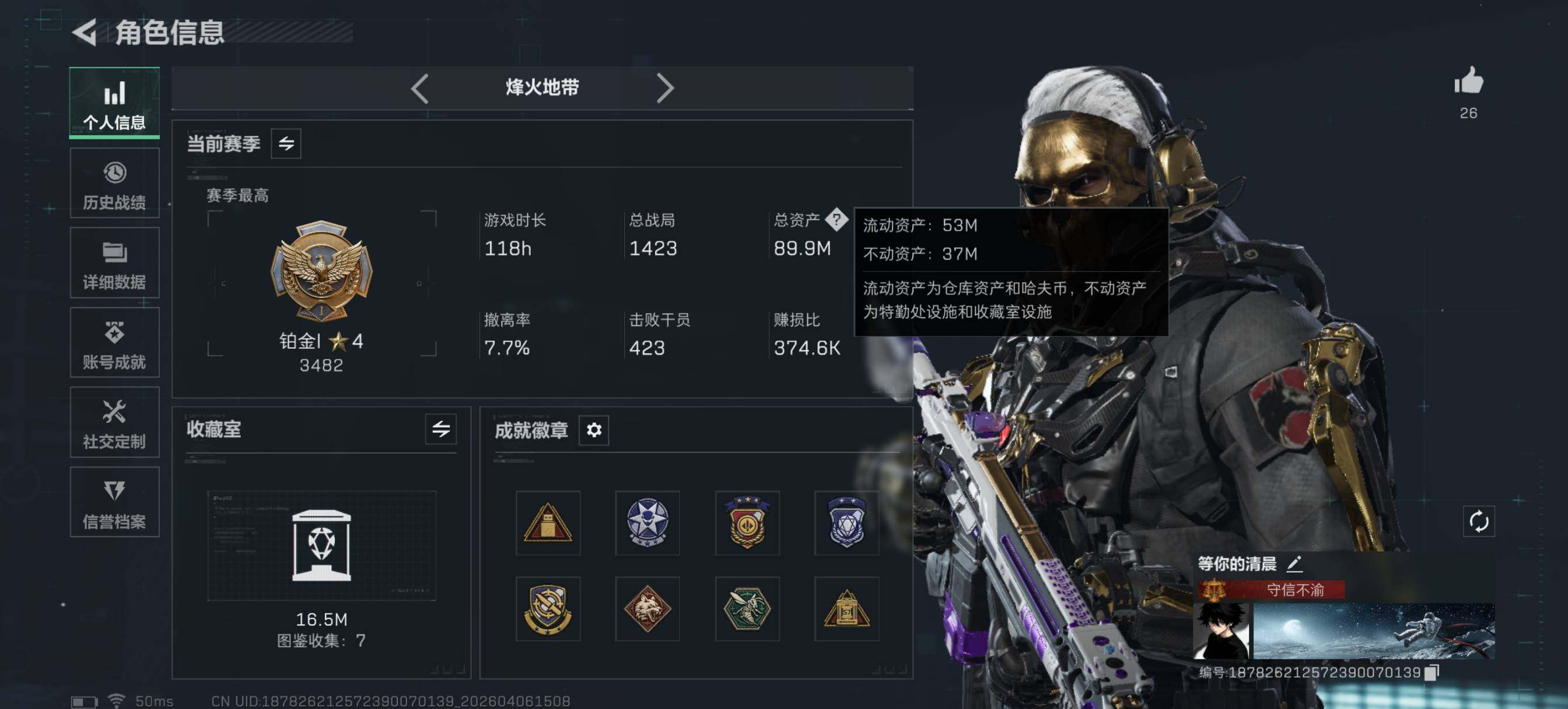Screen dimensions: 1568x709
Task: Switch to next game mode with right chevron
Action: pyautogui.click(x=664, y=89)
